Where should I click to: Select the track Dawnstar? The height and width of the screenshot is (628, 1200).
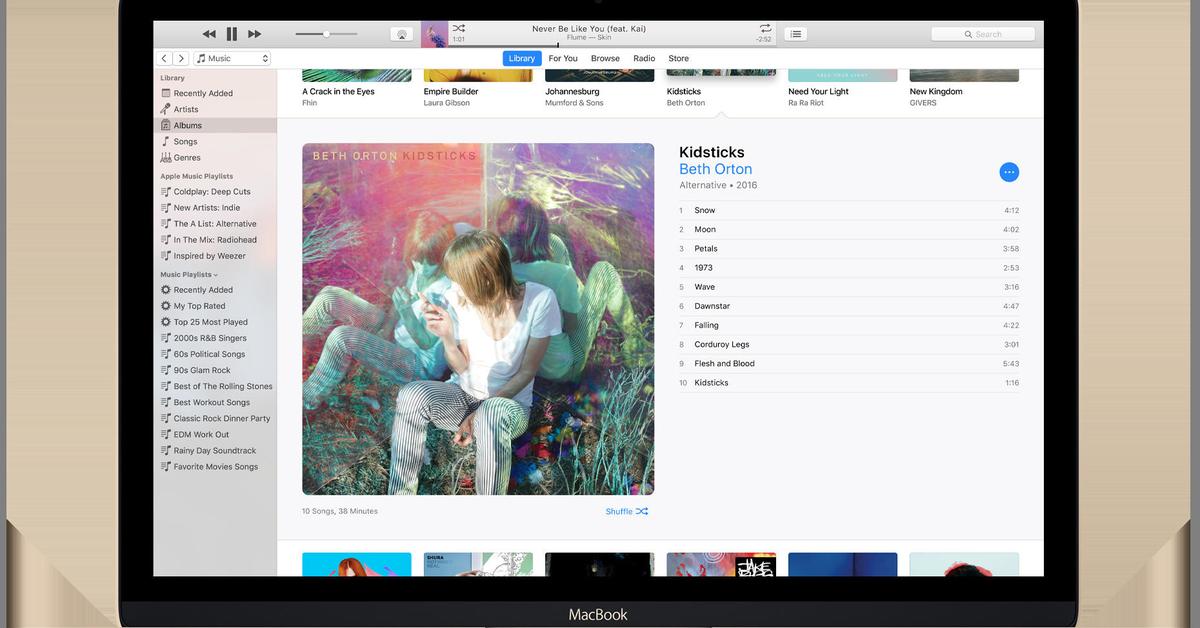[x=849, y=306]
